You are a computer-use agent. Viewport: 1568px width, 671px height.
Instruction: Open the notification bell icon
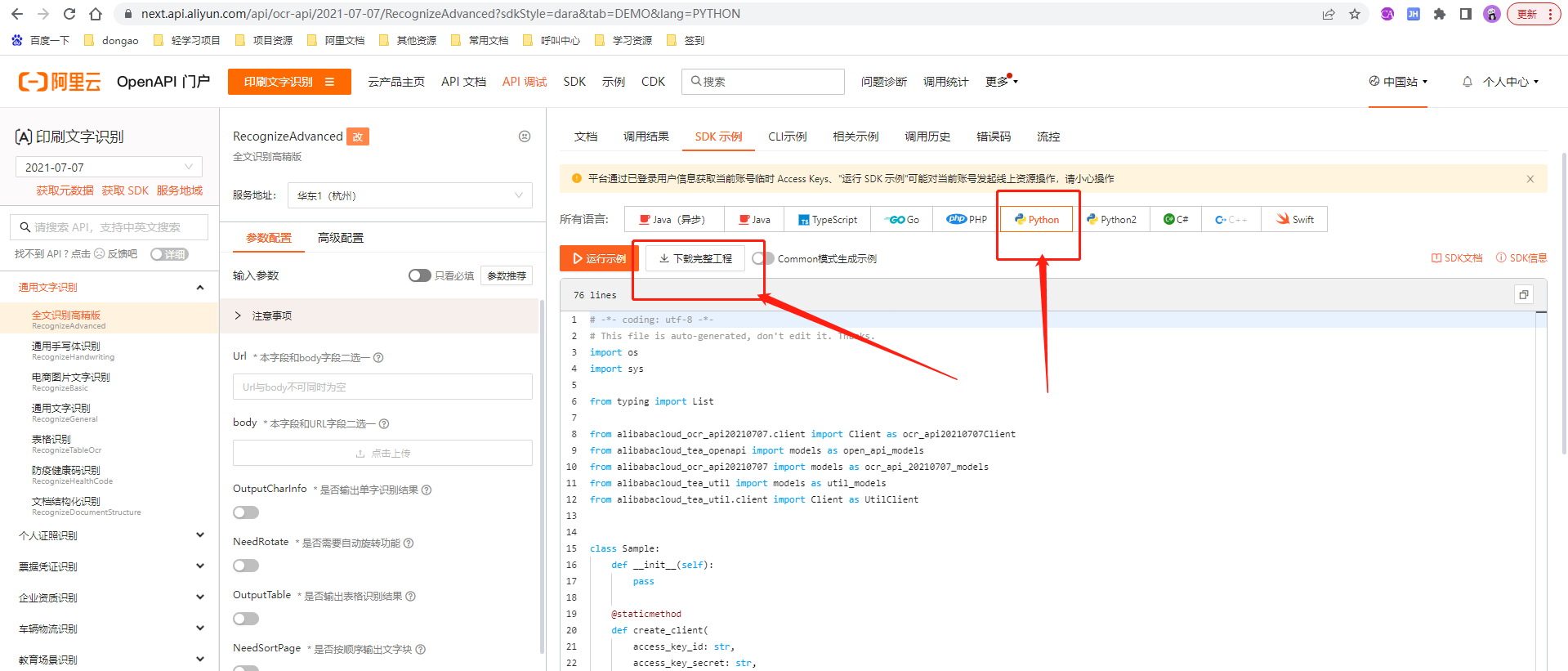(1467, 82)
